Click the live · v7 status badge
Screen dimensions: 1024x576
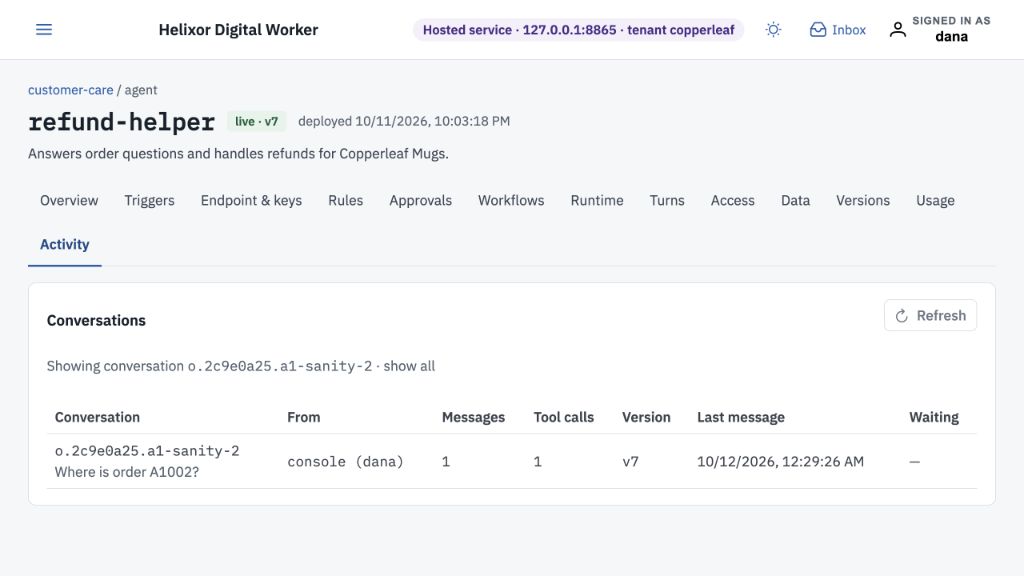click(x=257, y=121)
